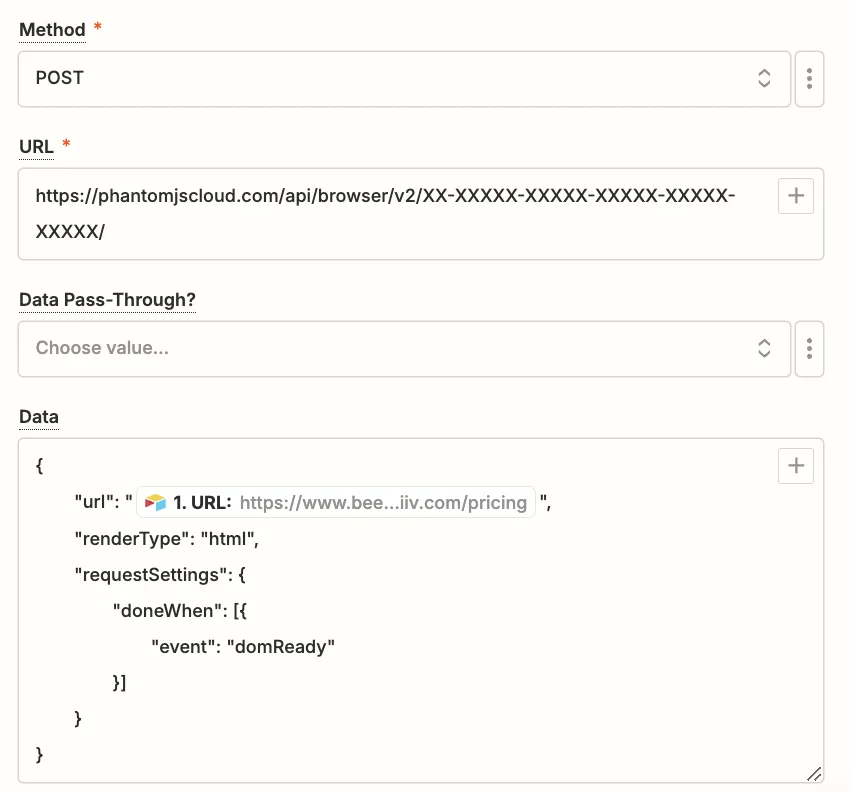Click the three-dot menu beside Method field
The height and width of the screenshot is (792, 852).
809,79
